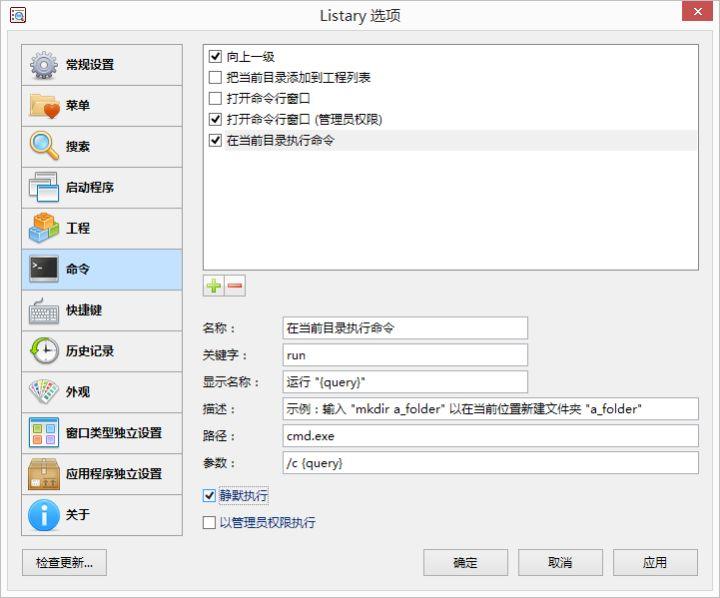Screen dimensions: 720x598
Task: Click the 搜索 magnifier icon
Action: point(44,146)
